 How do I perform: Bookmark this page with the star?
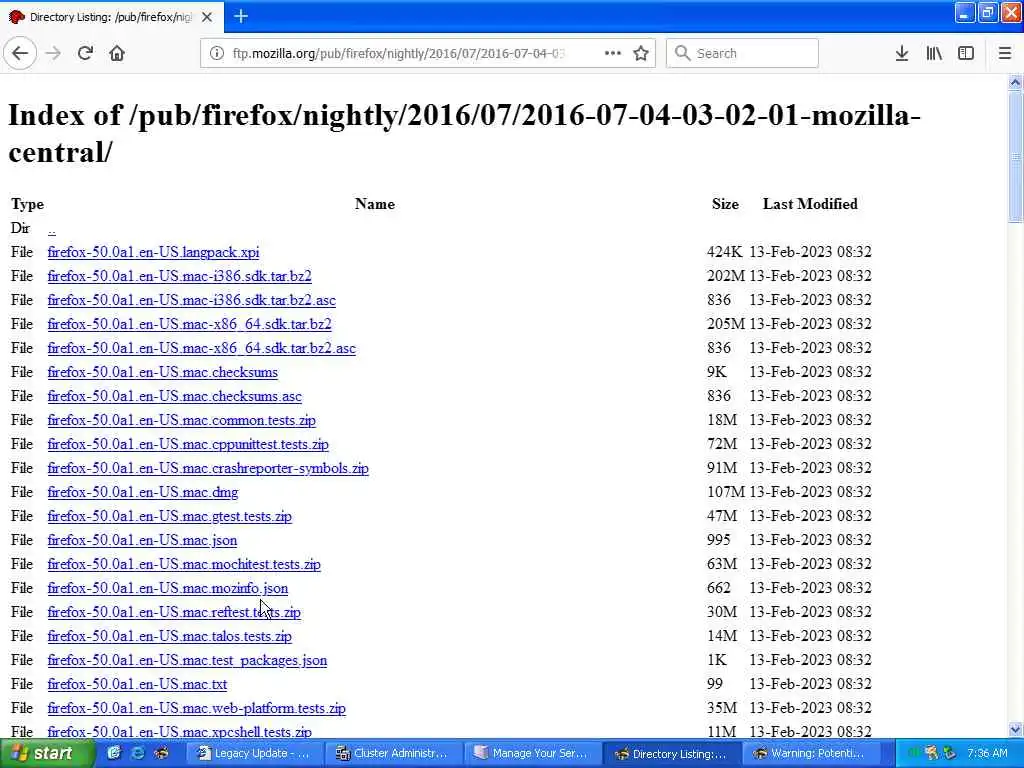pos(641,53)
